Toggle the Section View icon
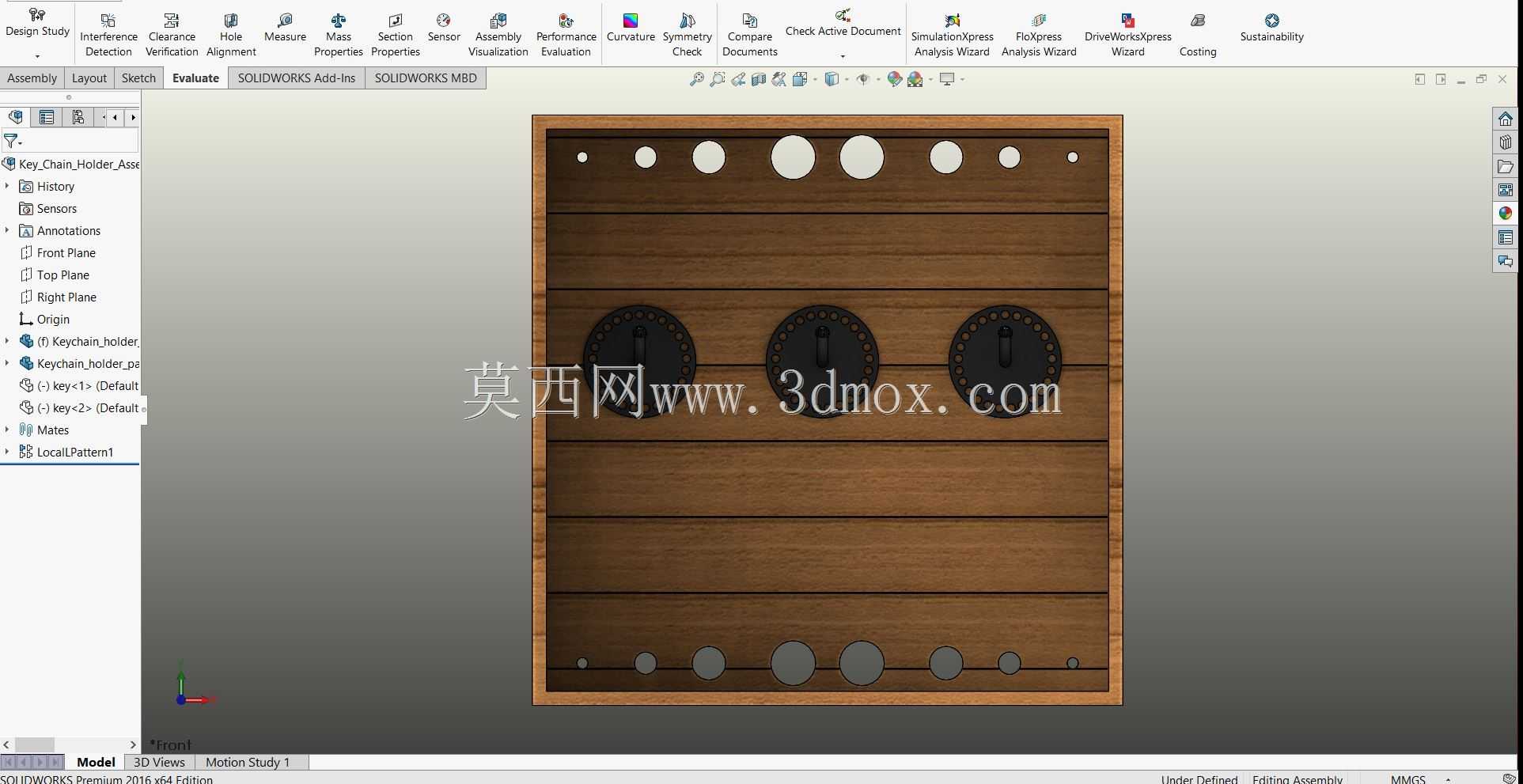This screenshot has height=784, width=1523. [x=759, y=79]
